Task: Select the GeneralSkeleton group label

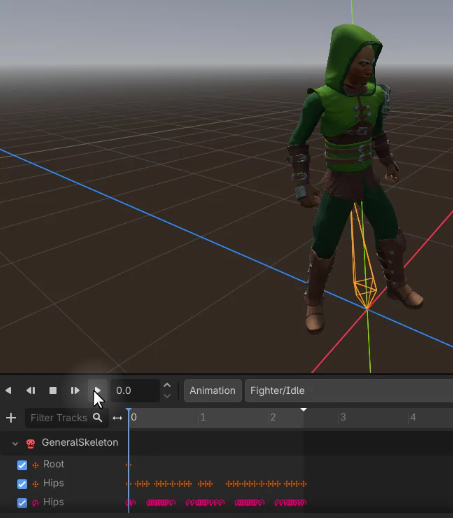Action: 80,443
